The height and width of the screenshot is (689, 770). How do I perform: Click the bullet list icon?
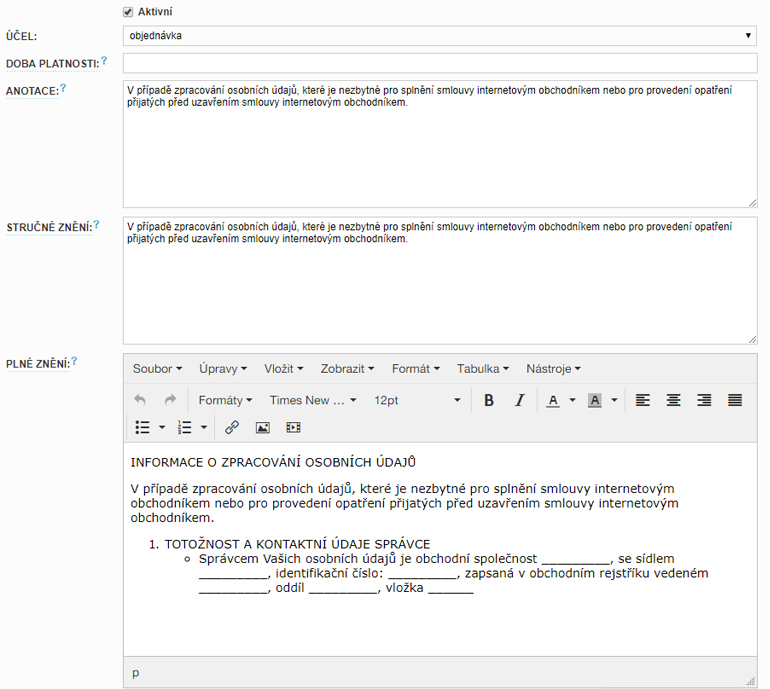coord(143,427)
